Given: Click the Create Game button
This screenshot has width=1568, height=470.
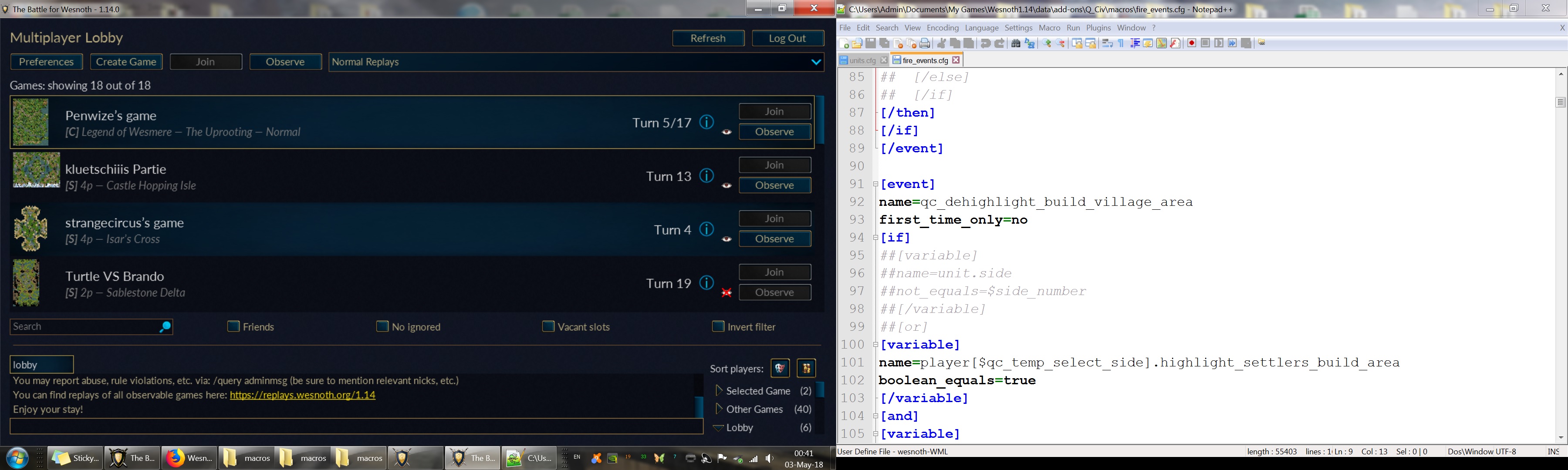Looking at the screenshot, I should 126,62.
